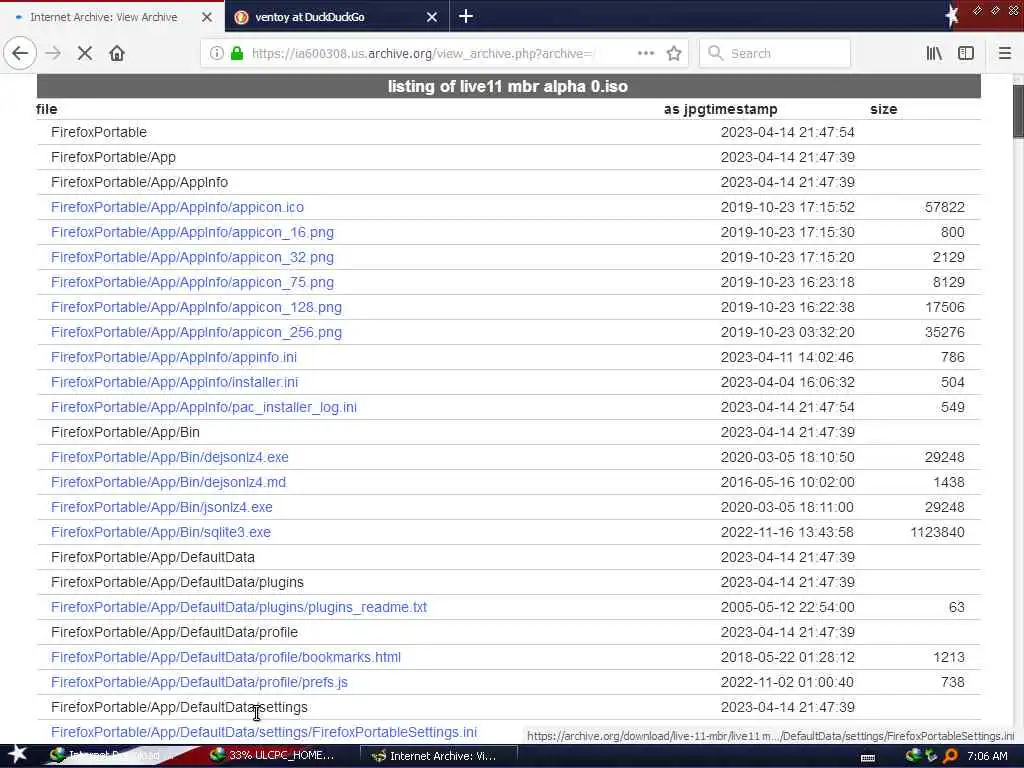Open profile/bookmarks.html link
Screen dimensions: 1024x768
[226, 657]
